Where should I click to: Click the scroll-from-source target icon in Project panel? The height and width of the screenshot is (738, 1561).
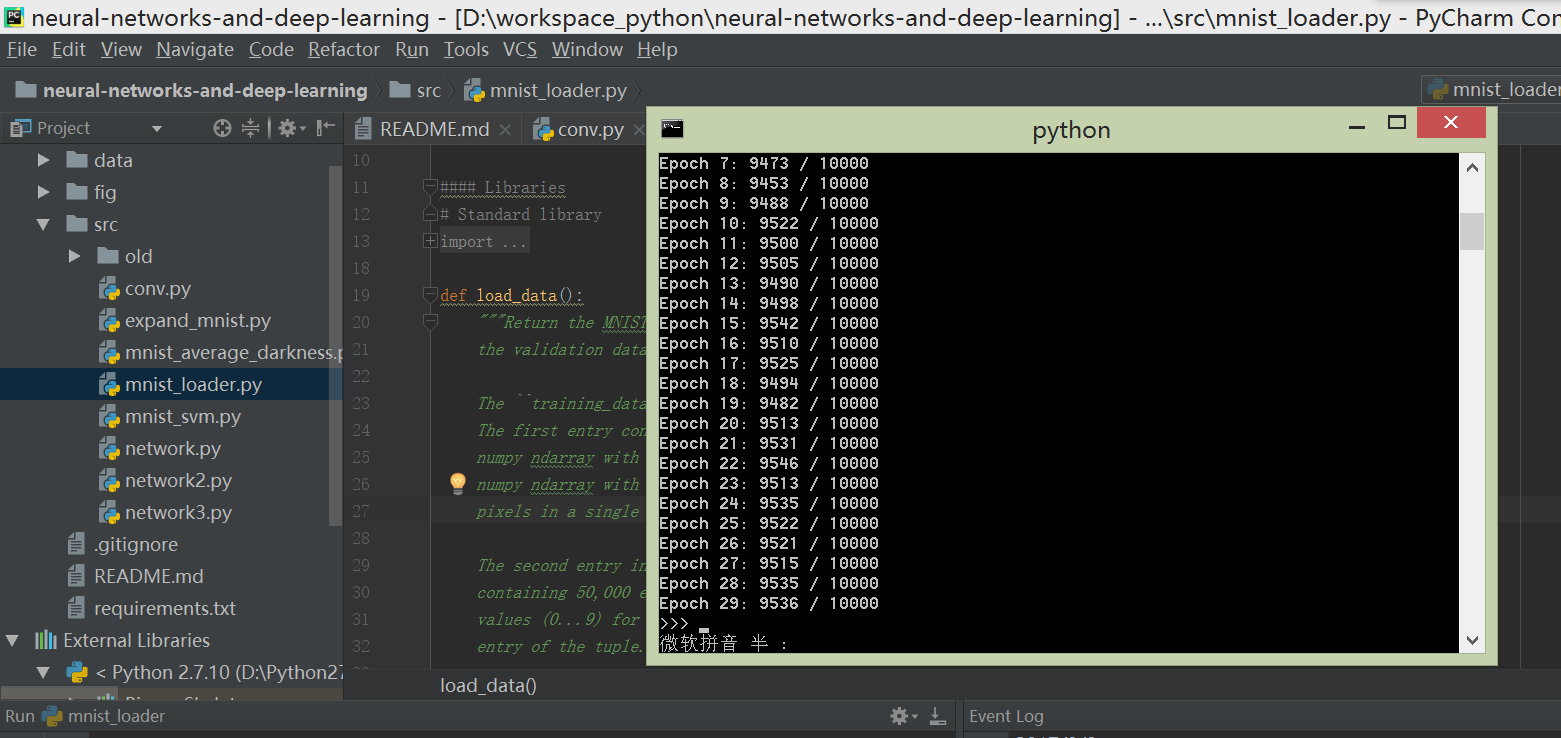click(222, 128)
